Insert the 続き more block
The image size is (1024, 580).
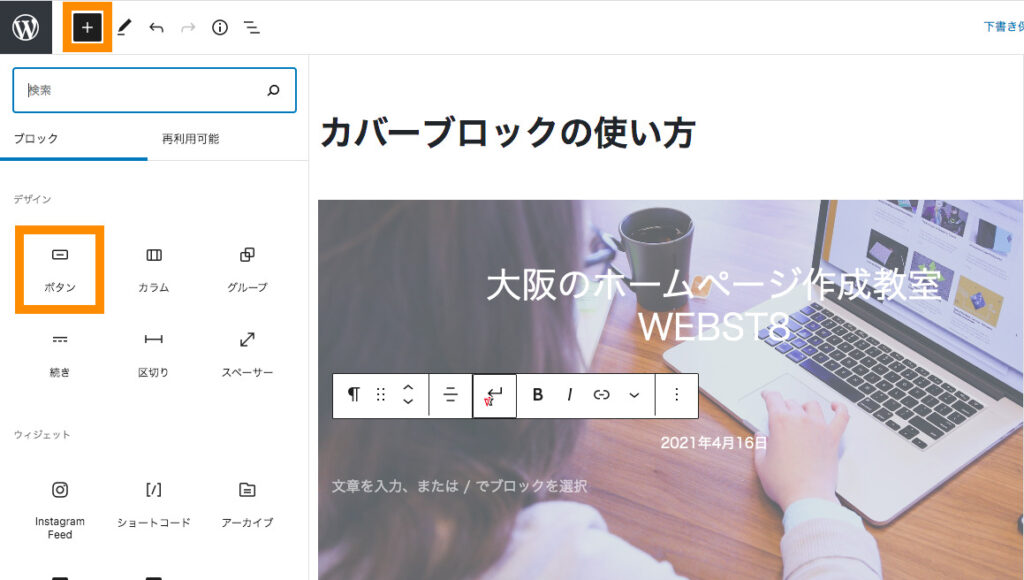click(59, 355)
